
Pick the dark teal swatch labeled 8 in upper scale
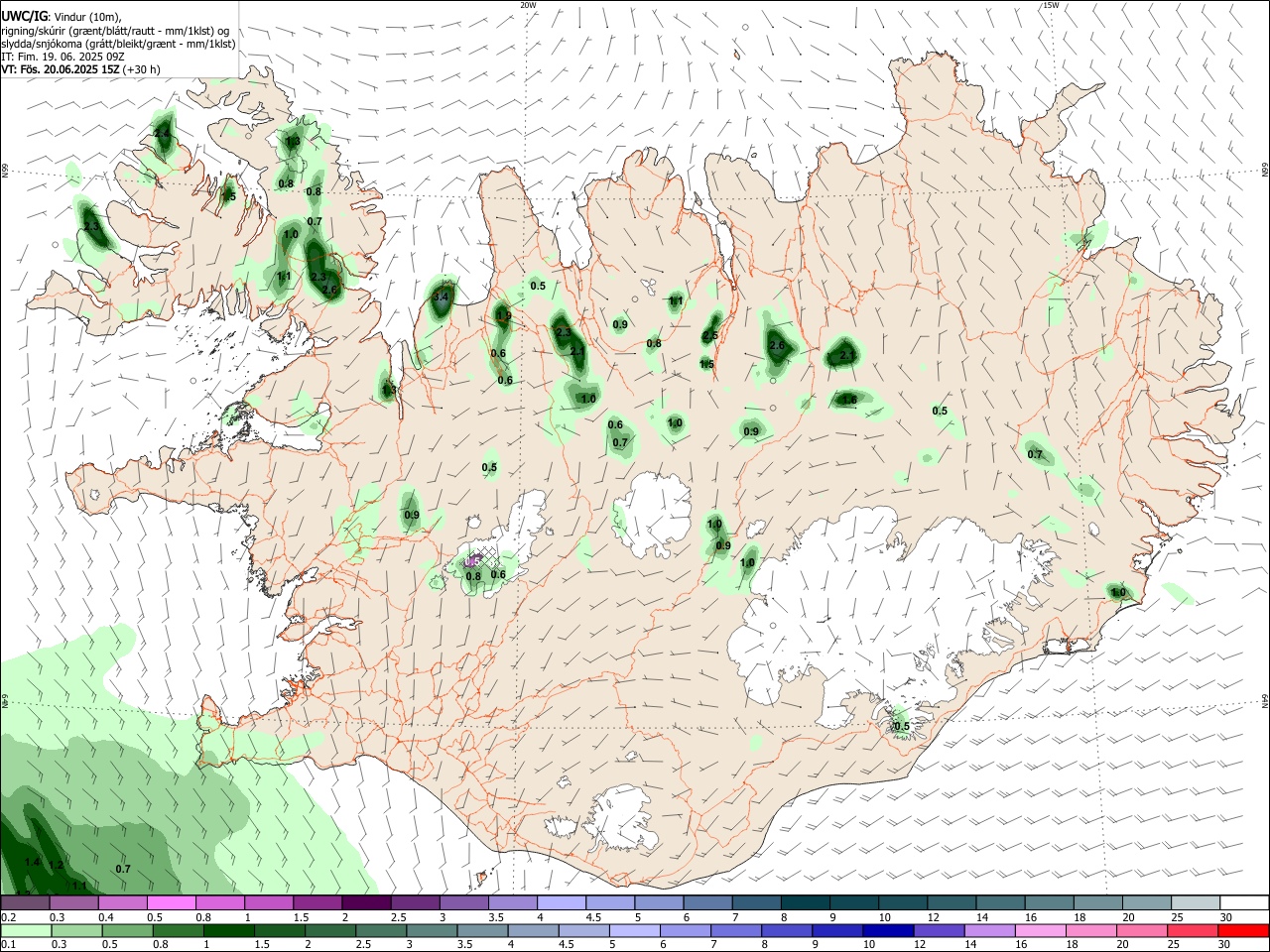pyautogui.click(x=804, y=903)
